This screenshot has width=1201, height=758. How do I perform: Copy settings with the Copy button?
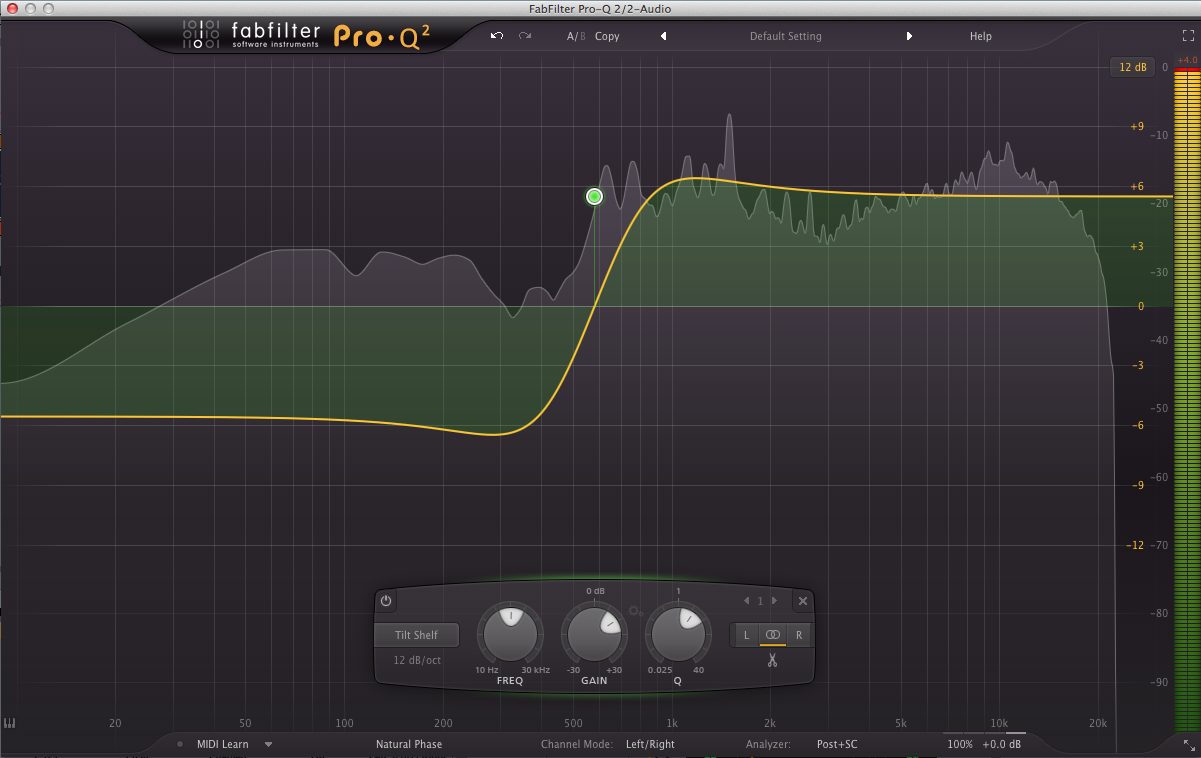(607, 36)
